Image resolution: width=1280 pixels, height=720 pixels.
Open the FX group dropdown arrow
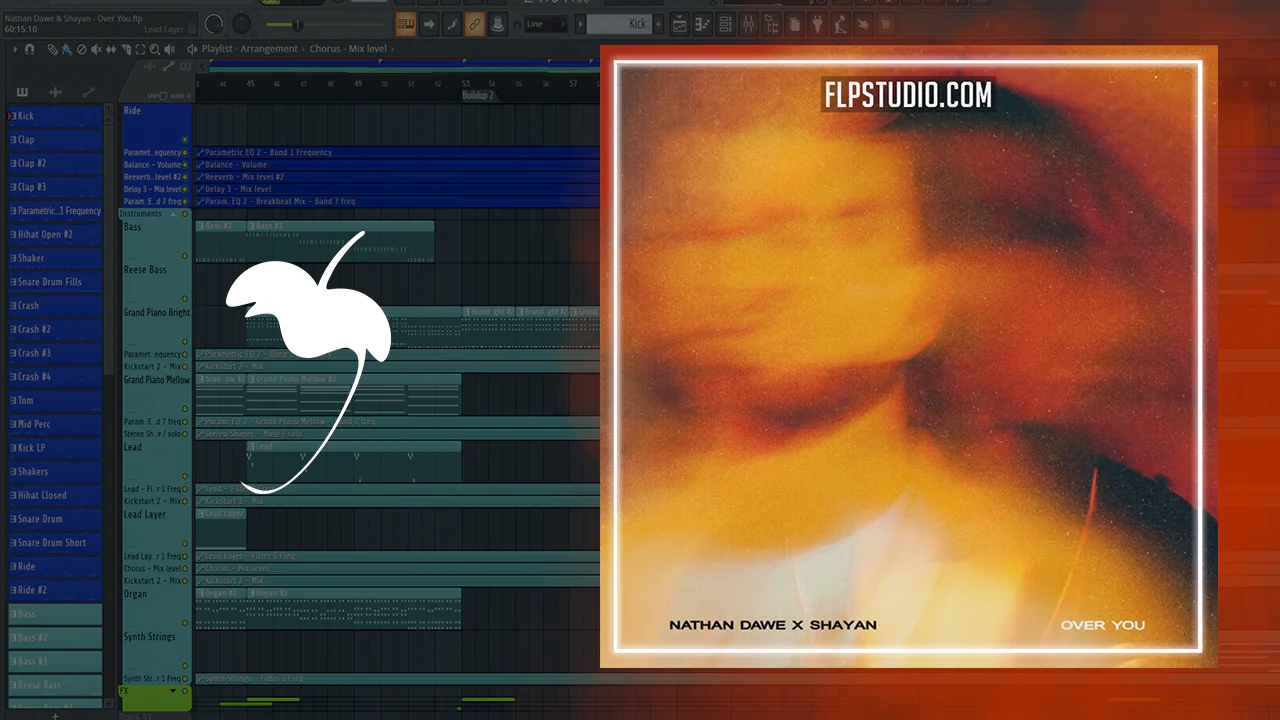pos(172,691)
